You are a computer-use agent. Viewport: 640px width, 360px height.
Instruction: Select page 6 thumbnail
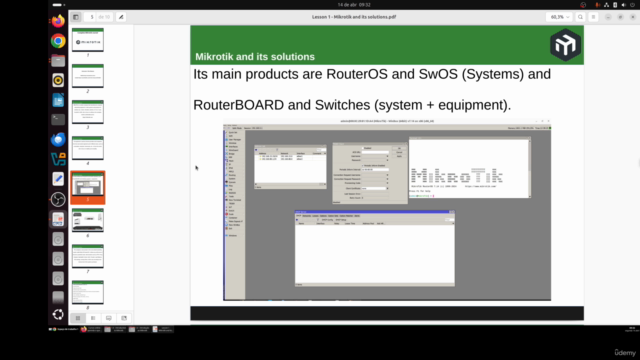click(88, 220)
